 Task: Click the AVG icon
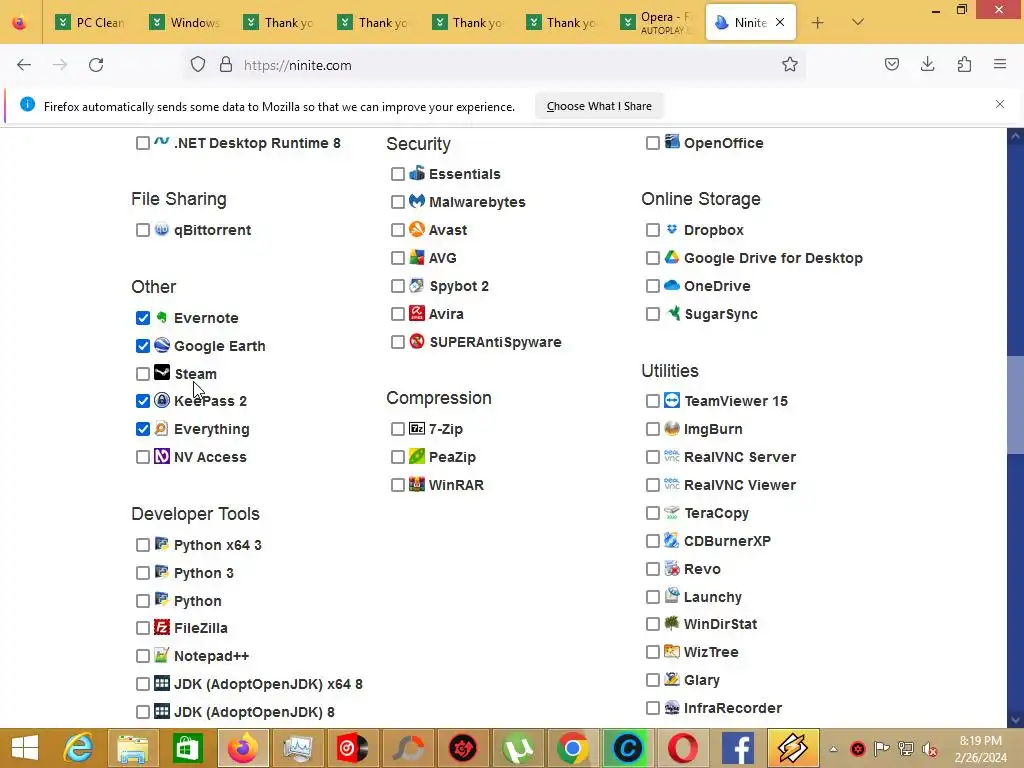[x=417, y=257]
